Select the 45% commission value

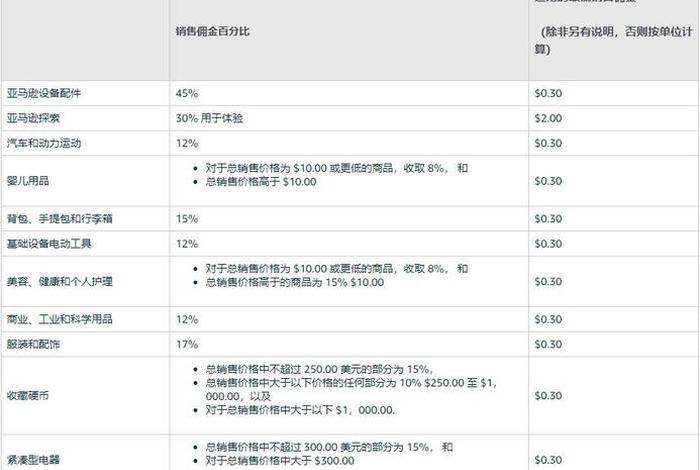click(187, 93)
